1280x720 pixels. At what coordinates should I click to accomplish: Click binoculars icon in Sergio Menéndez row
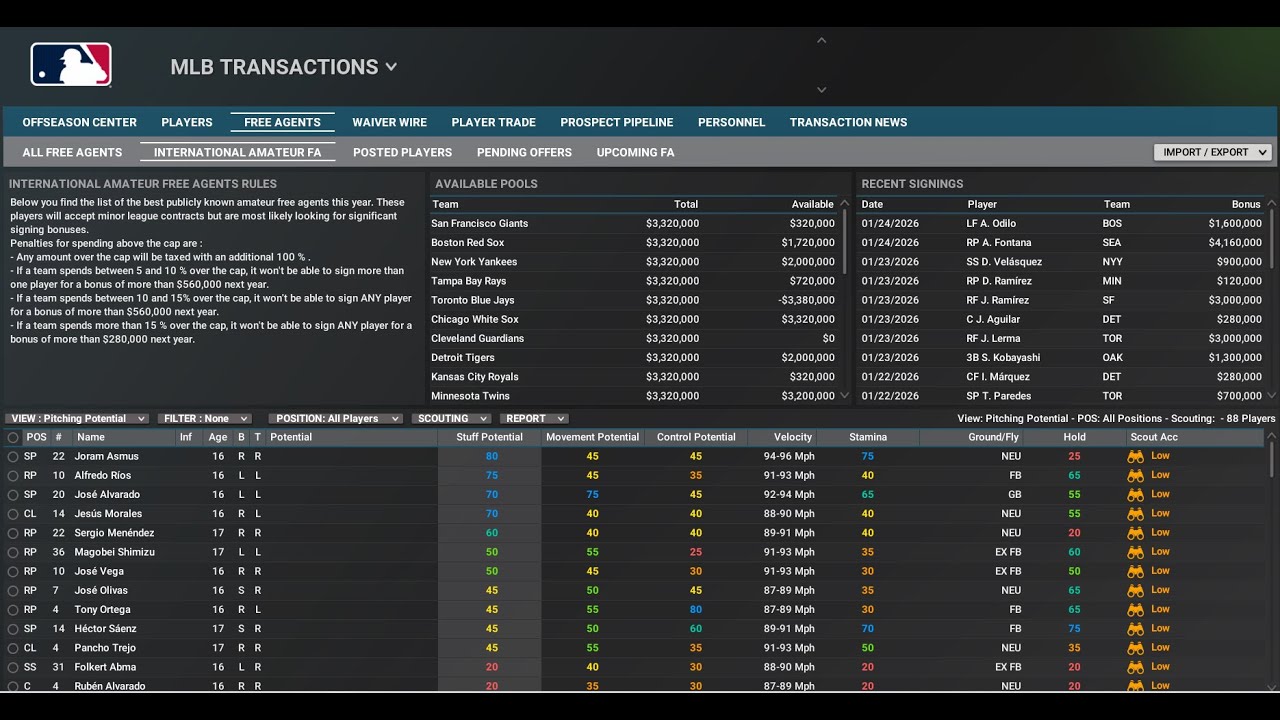[1136, 533]
